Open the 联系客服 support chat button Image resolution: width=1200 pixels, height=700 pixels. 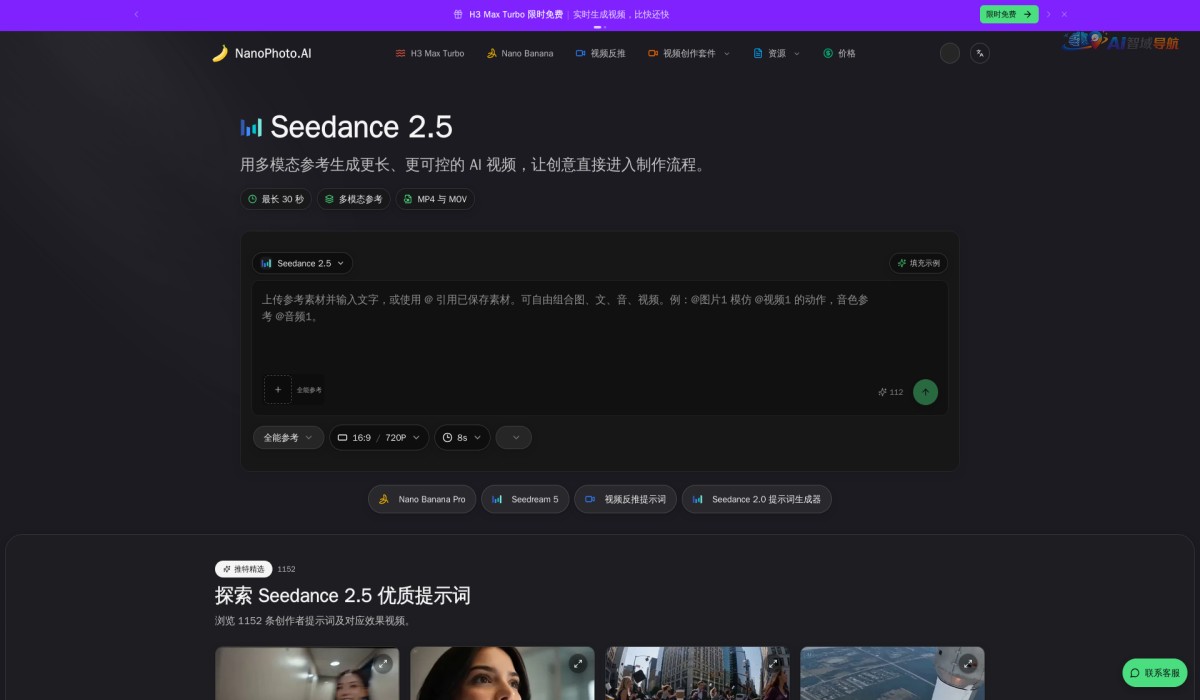click(1154, 673)
